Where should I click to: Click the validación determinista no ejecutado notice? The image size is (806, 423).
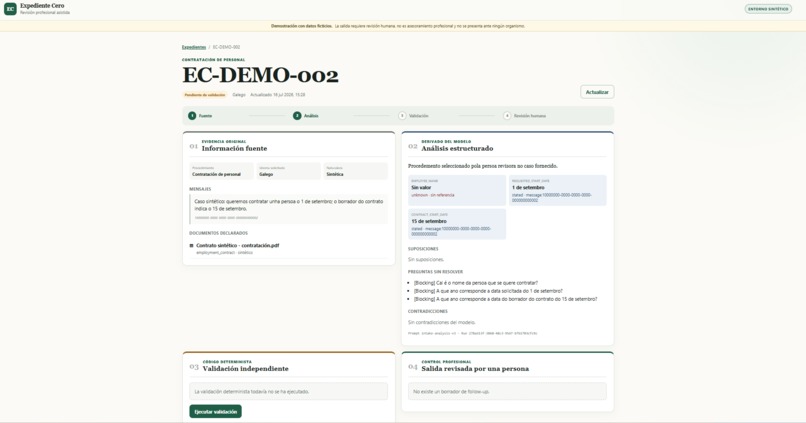288,392
